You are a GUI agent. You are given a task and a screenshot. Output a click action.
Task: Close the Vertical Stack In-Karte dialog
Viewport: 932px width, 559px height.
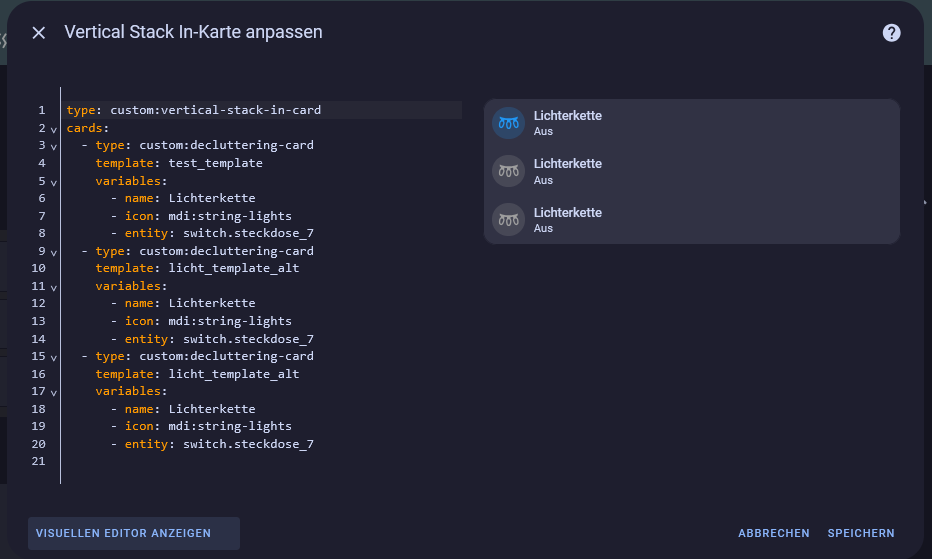[x=39, y=33]
